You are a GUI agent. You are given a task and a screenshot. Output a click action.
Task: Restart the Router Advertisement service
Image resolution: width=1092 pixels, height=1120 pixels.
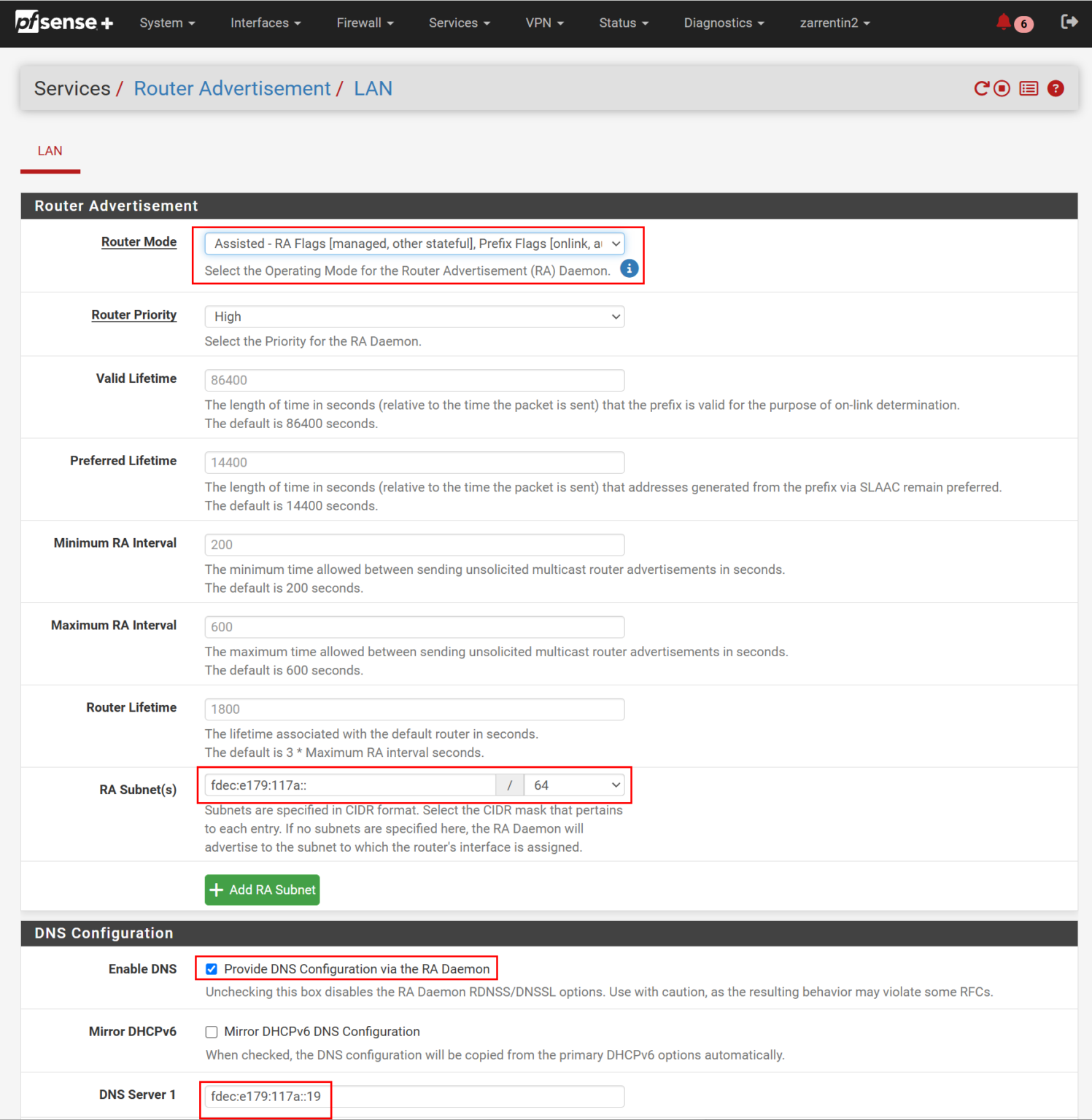click(980, 88)
